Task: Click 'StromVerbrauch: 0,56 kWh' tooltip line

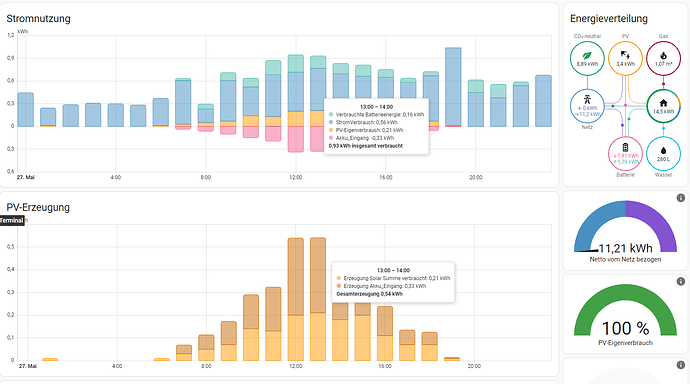Action: [x=366, y=122]
